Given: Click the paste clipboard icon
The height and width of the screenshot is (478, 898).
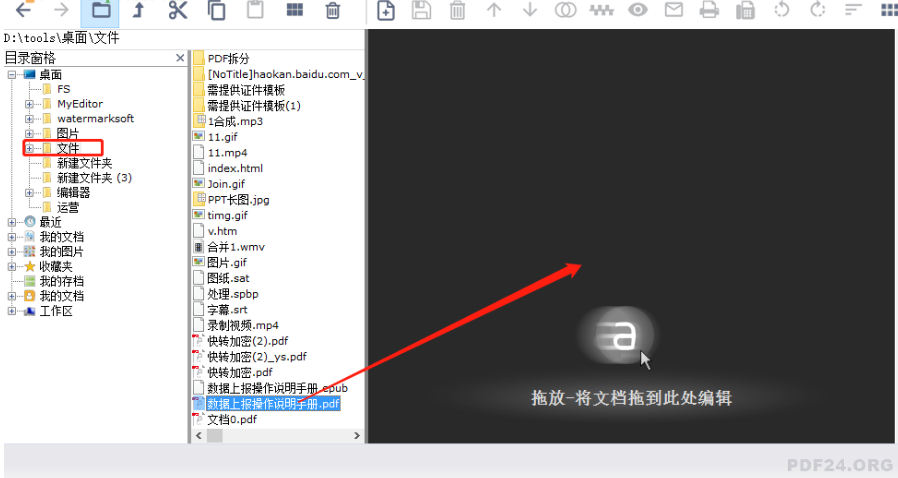Looking at the screenshot, I should (x=255, y=10).
